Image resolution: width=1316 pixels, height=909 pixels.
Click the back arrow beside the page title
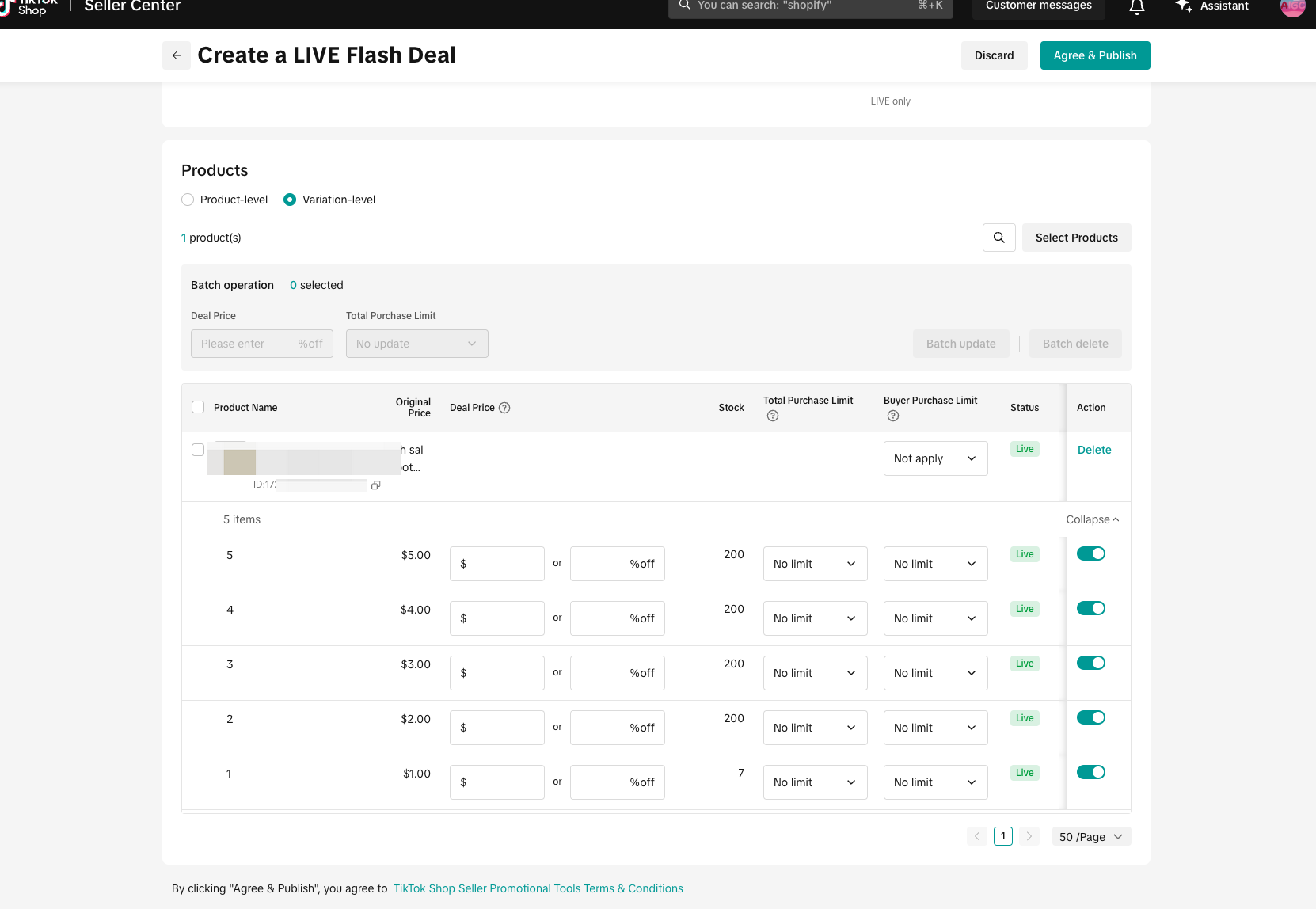click(177, 55)
